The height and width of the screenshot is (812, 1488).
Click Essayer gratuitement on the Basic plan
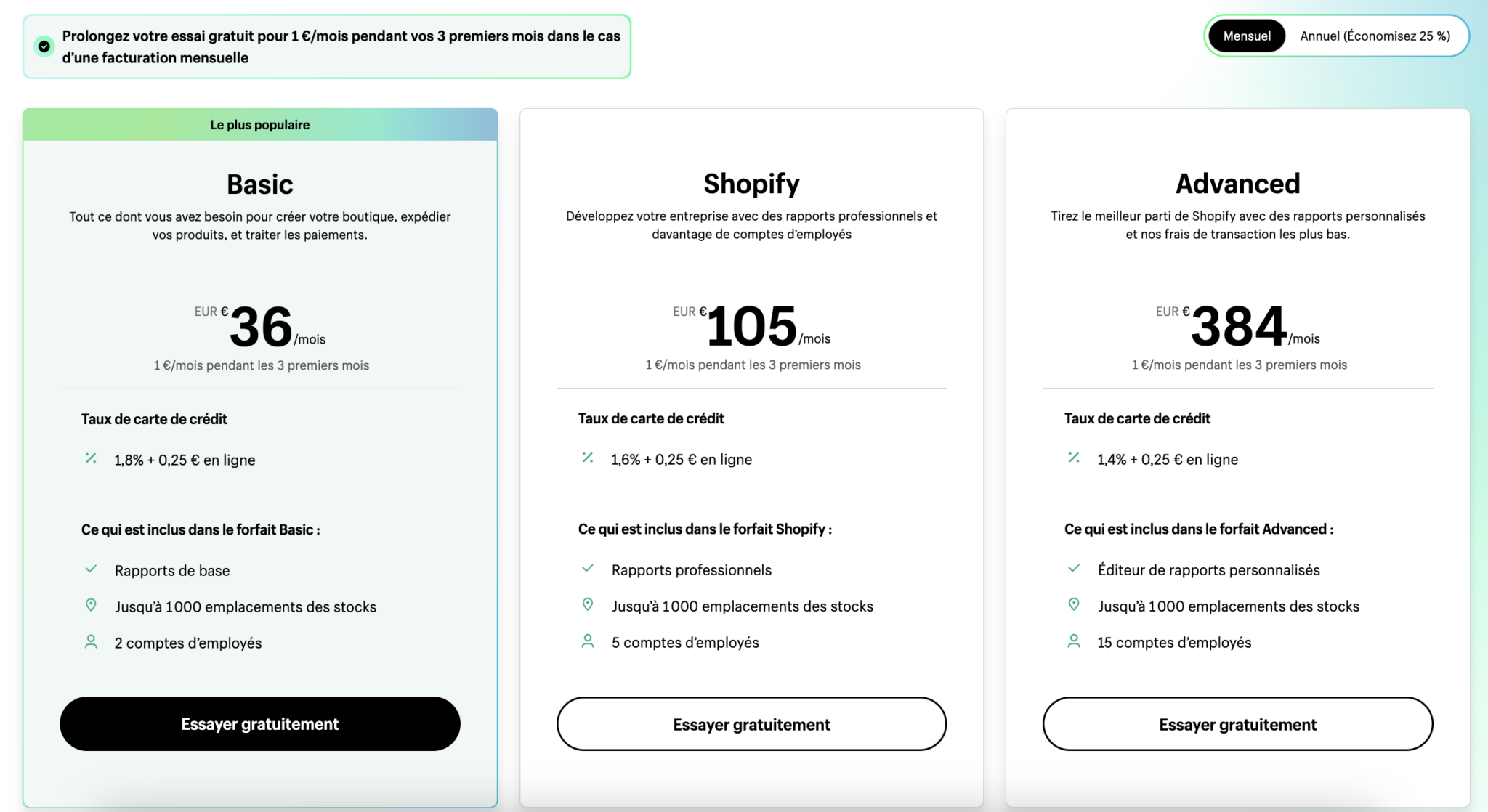coord(260,724)
